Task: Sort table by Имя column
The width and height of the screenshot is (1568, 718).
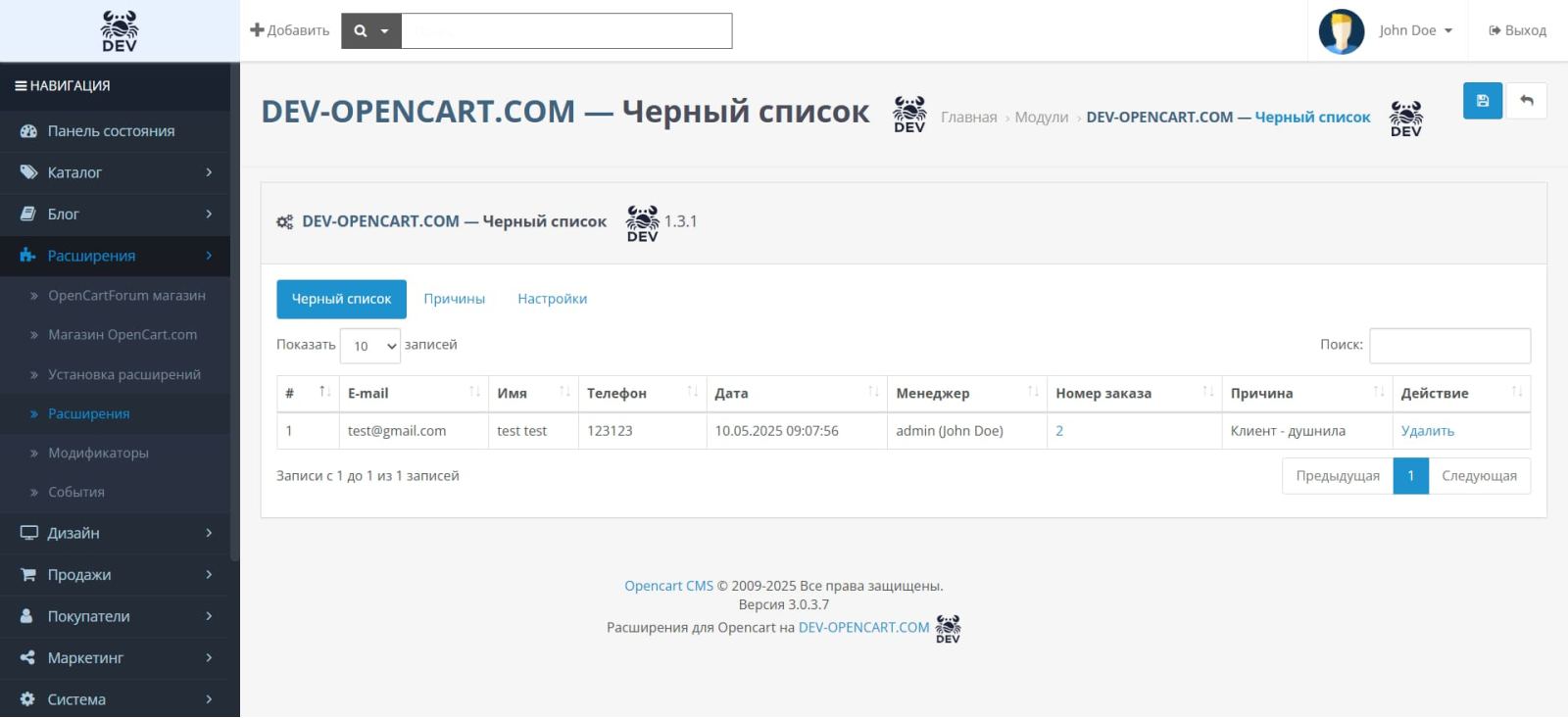Action: pyautogui.click(x=533, y=394)
